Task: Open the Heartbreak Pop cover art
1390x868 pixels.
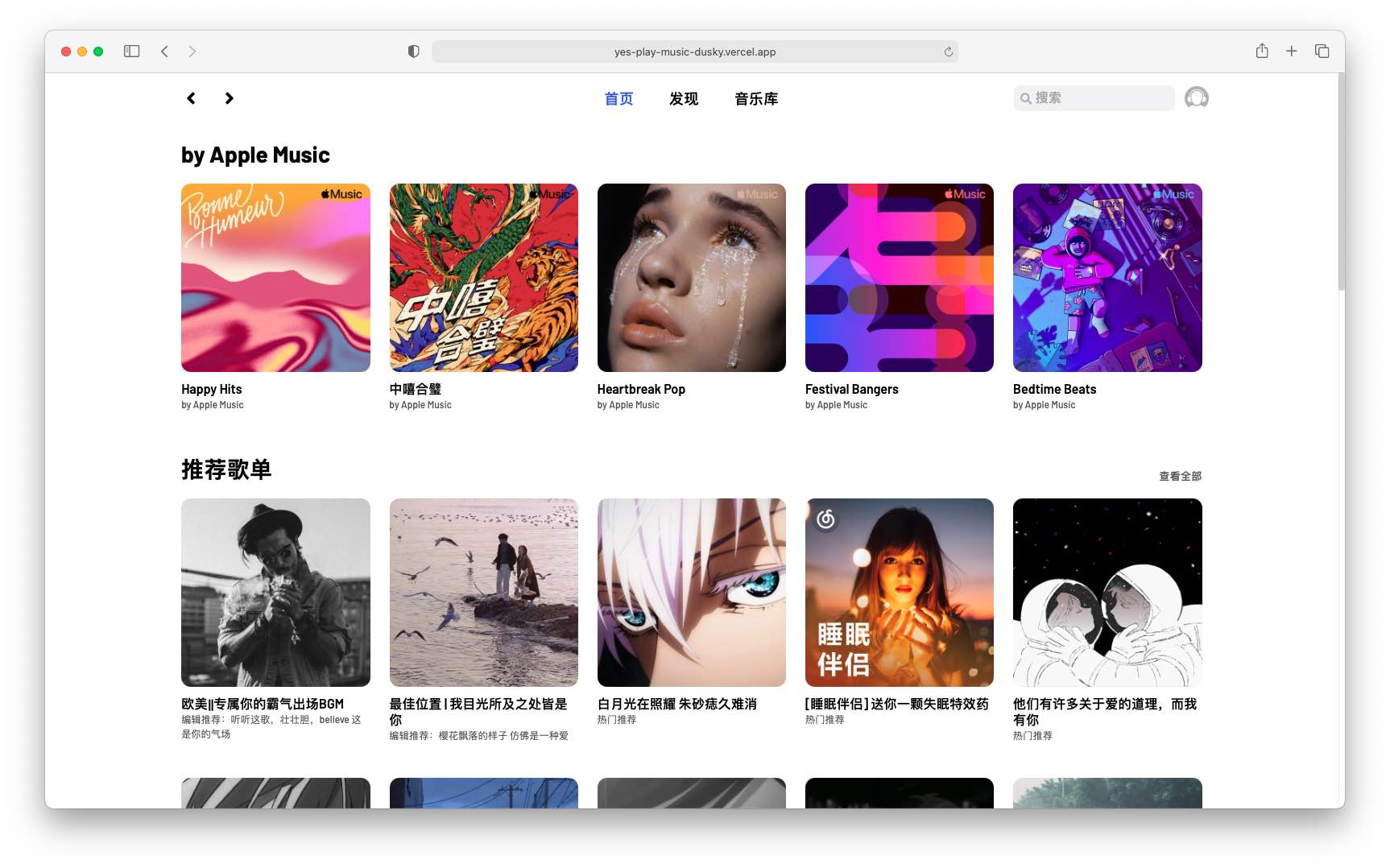Action: pyautogui.click(x=691, y=278)
